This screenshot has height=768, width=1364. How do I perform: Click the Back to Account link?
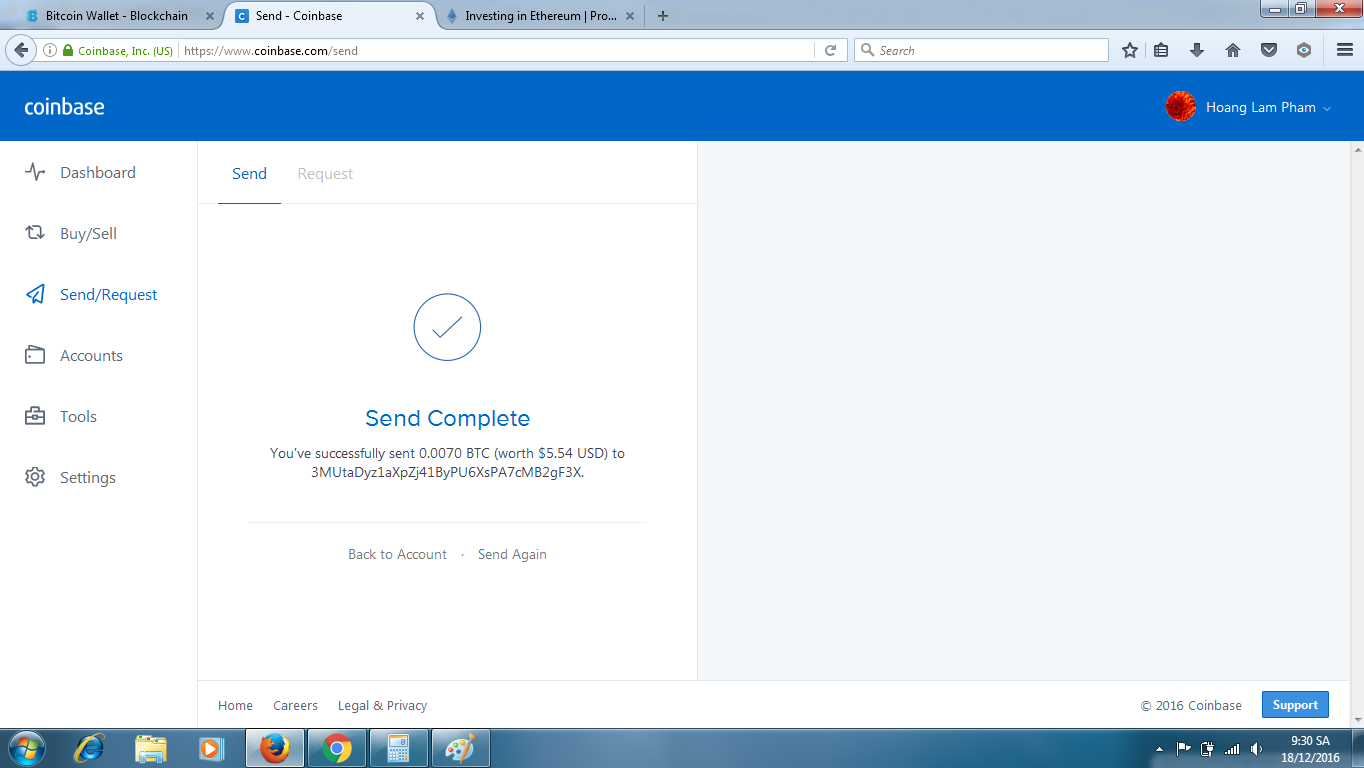pyautogui.click(x=397, y=554)
